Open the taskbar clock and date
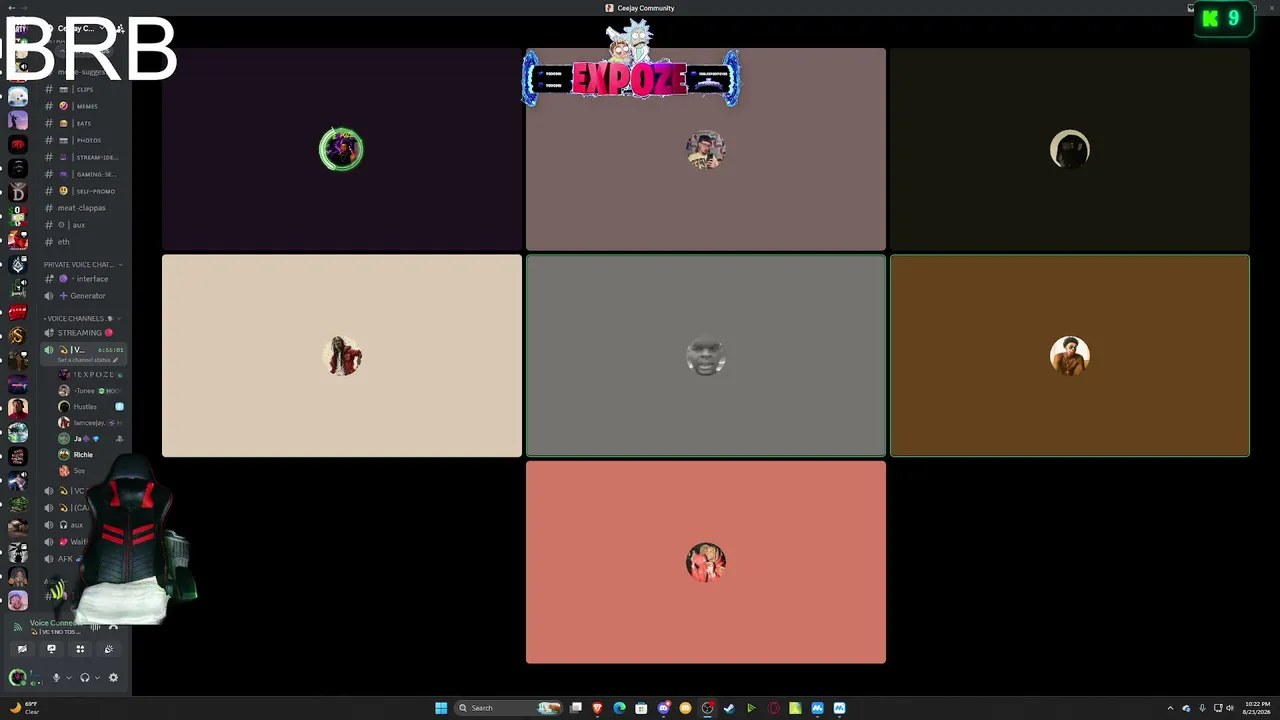Viewport: 1280px width, 720px height. (1258, 708)
